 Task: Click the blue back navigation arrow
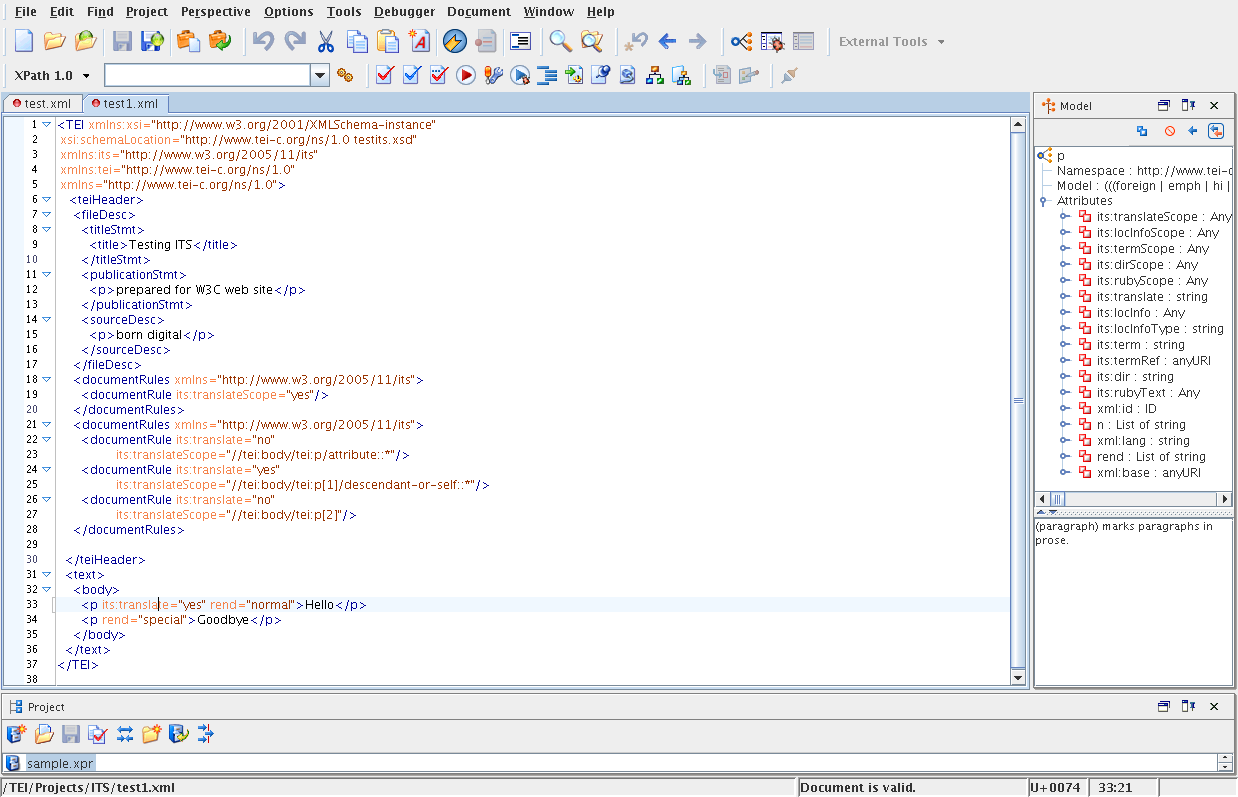667,41
